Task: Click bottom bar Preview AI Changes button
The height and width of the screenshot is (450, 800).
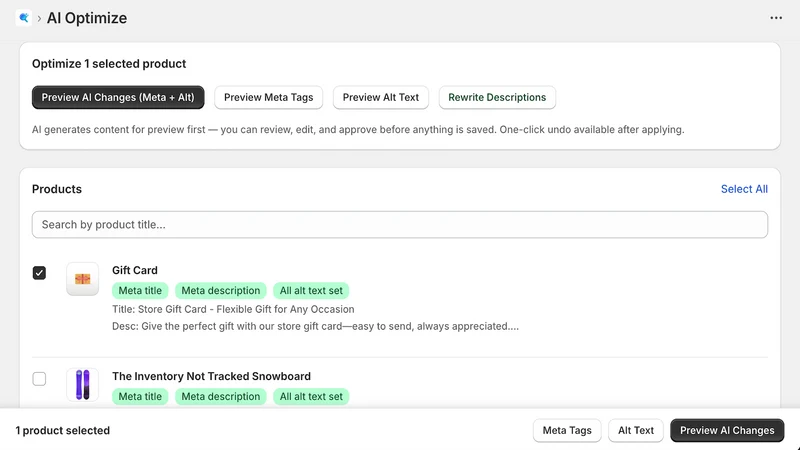Action: point(727,431)
